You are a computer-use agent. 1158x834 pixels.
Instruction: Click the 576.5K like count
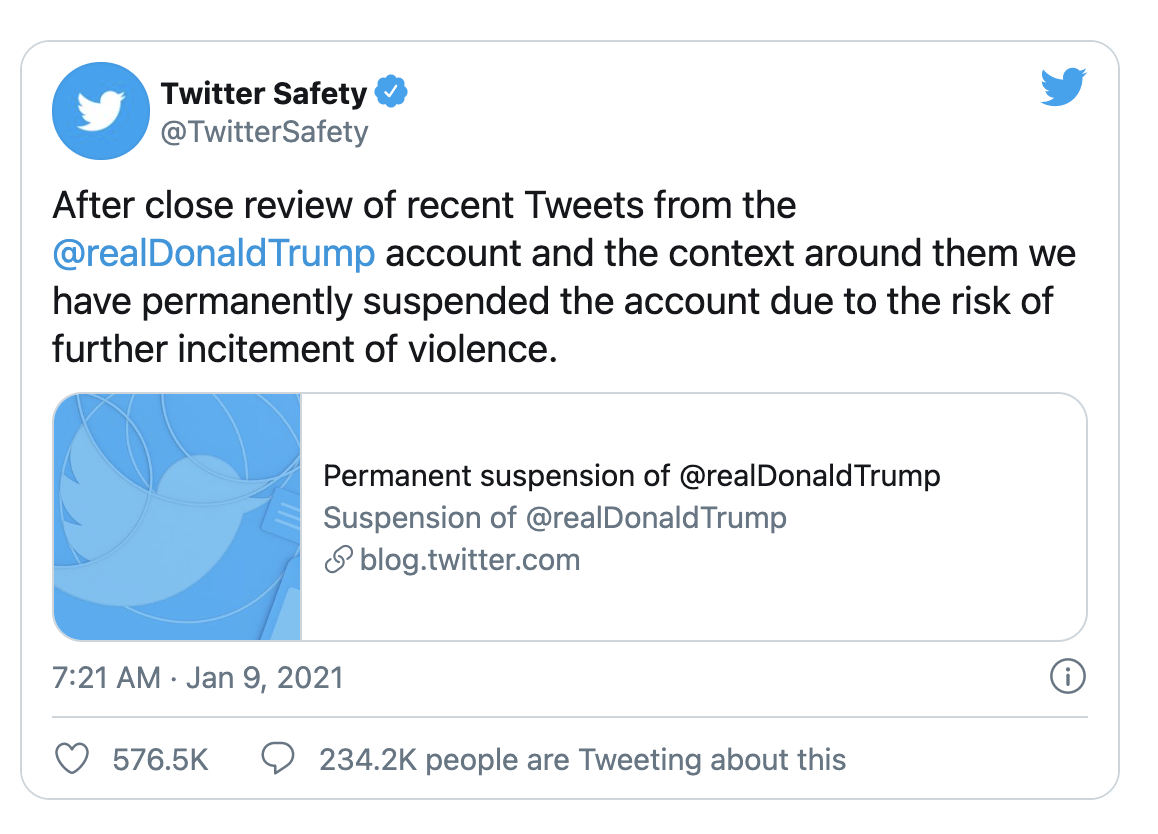[x=161, y=759]
